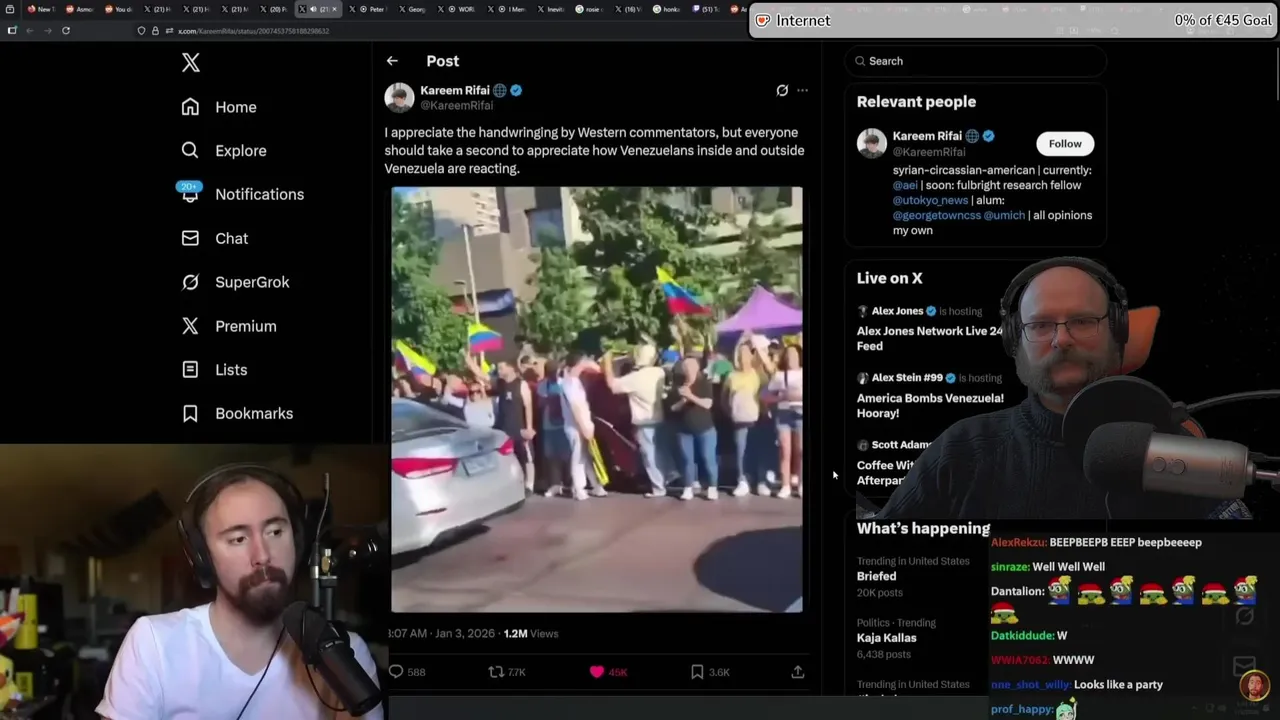Viewport: 1280px width, 720px height.
Task: Click the chat message Looks like a party
Action: coord(1118,685)
